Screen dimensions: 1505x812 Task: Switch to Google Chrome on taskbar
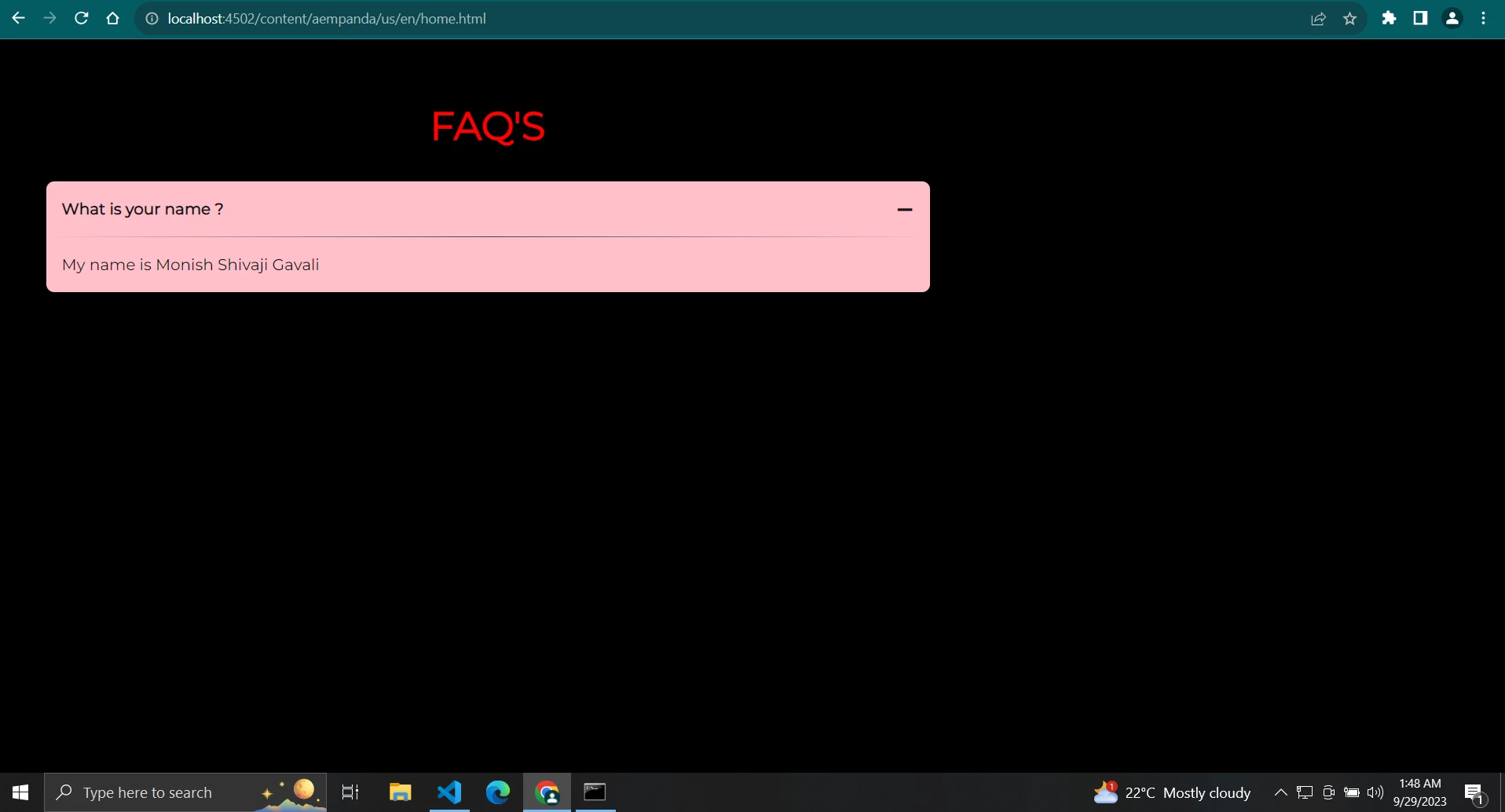point(547,792)
